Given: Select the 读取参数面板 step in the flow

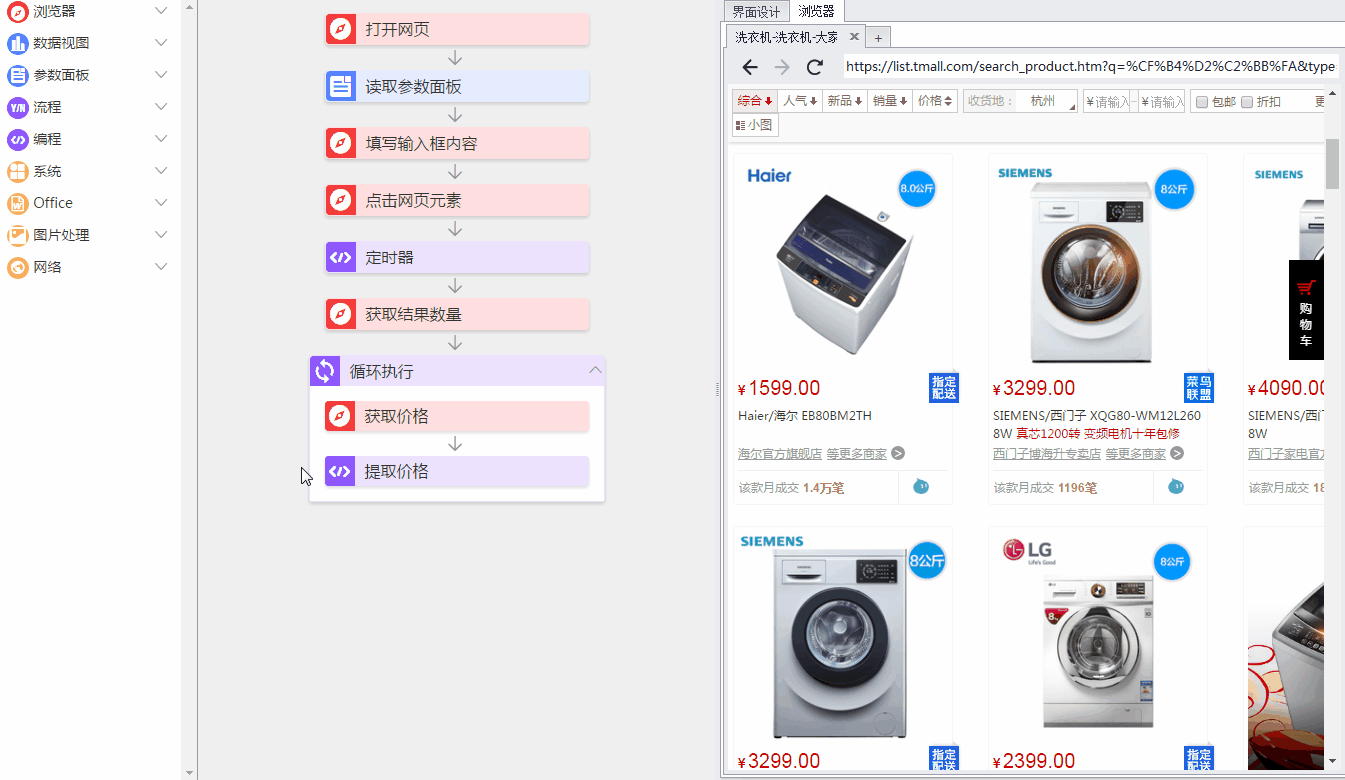Looking at the screenshot, I should 457,86.
